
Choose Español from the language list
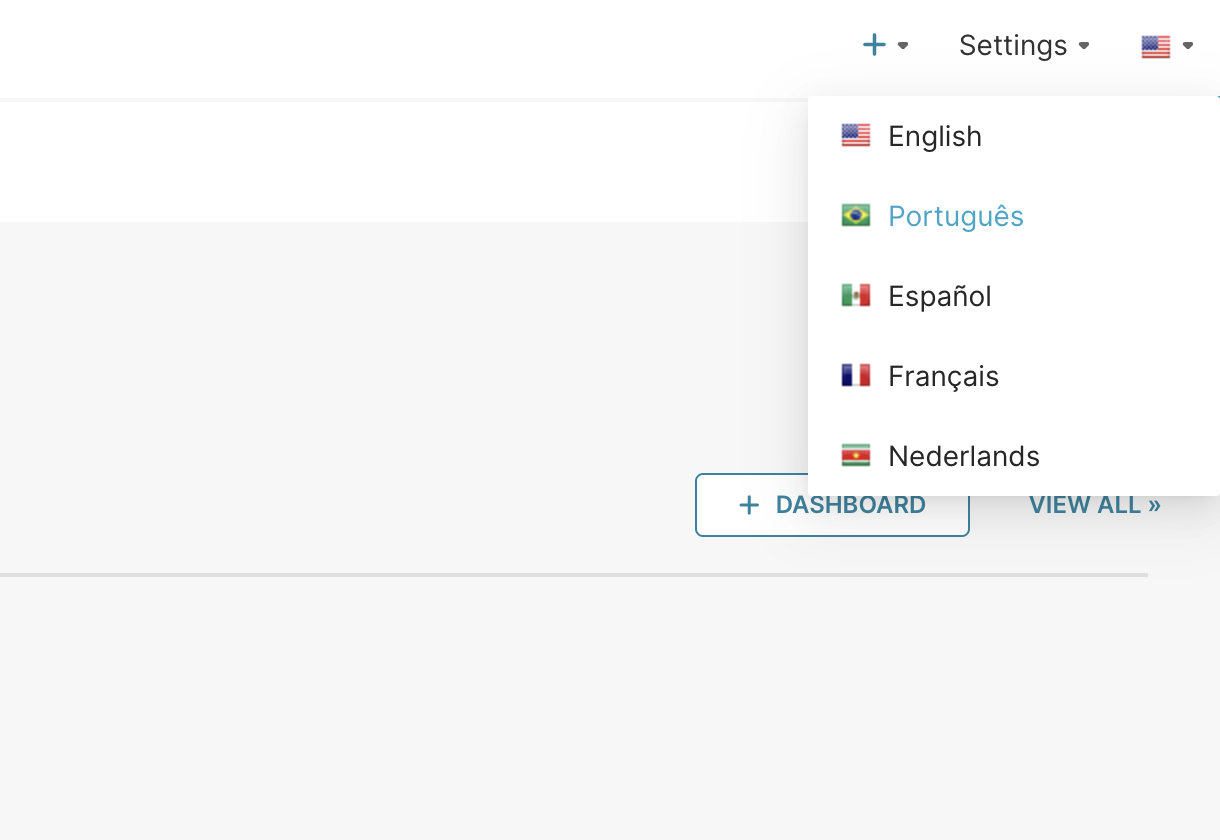pyautogui.click(x=939, y=296)
